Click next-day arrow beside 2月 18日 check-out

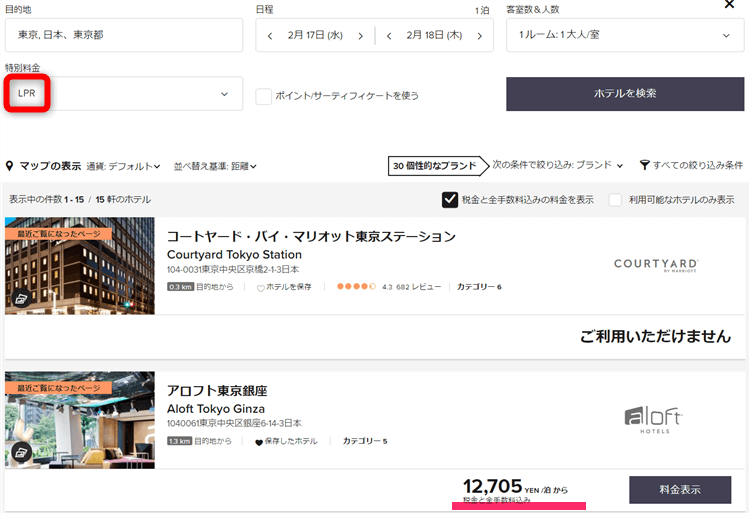click(479, 35)
